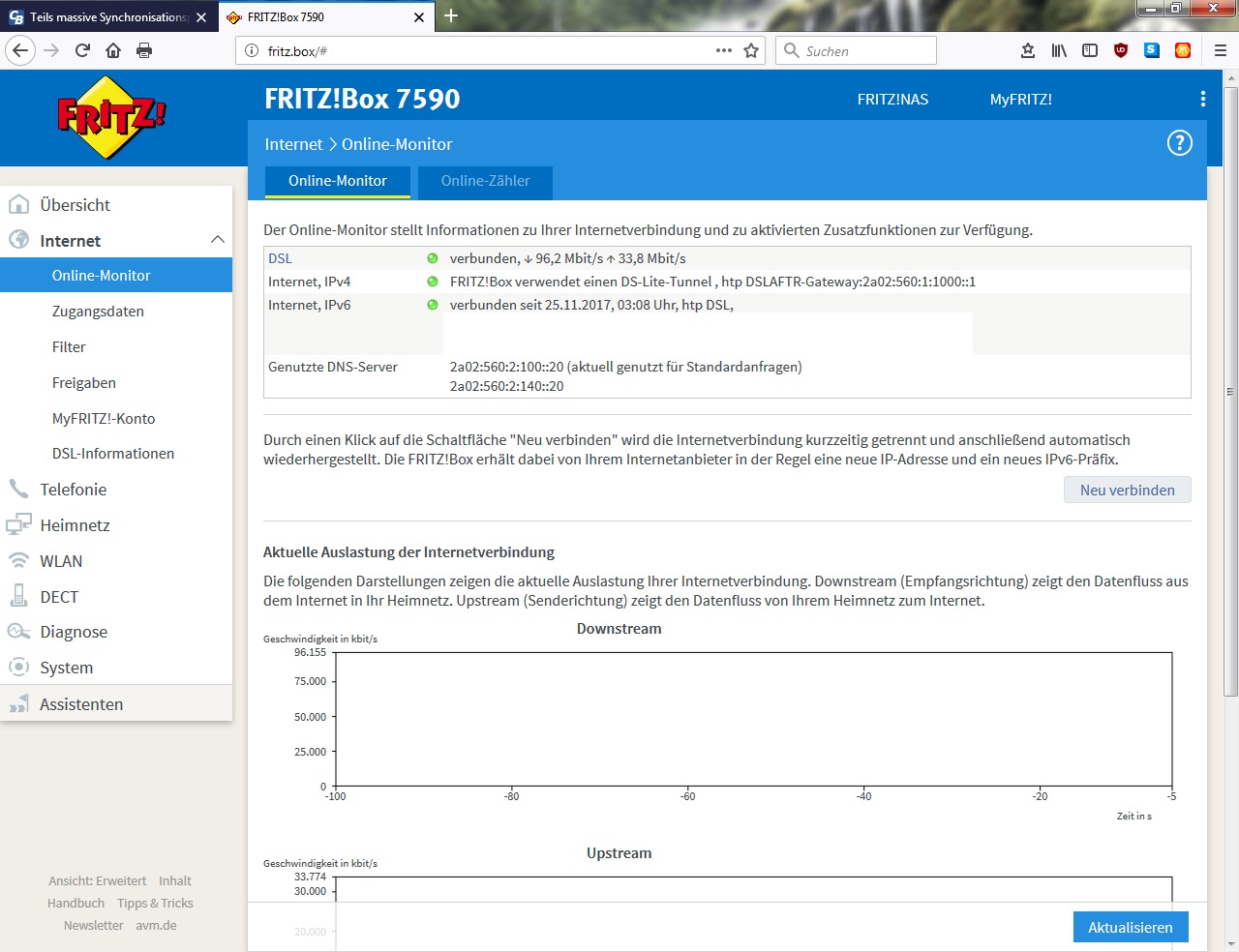Open the Assistenten menu
Image resolution: width=1239 pixels, height=952 pixels.
(x=116, y=704)
